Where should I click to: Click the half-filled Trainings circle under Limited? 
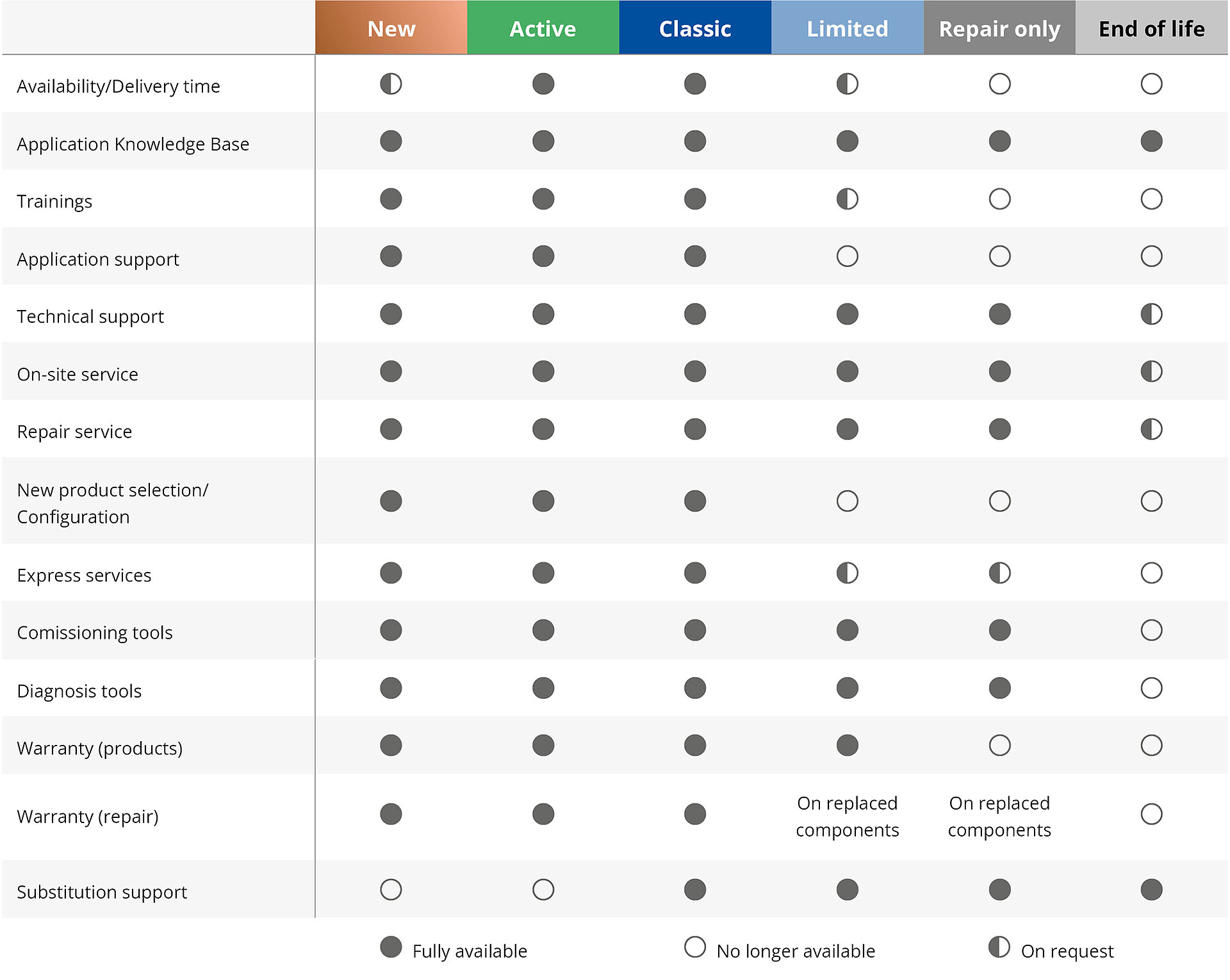847,199
